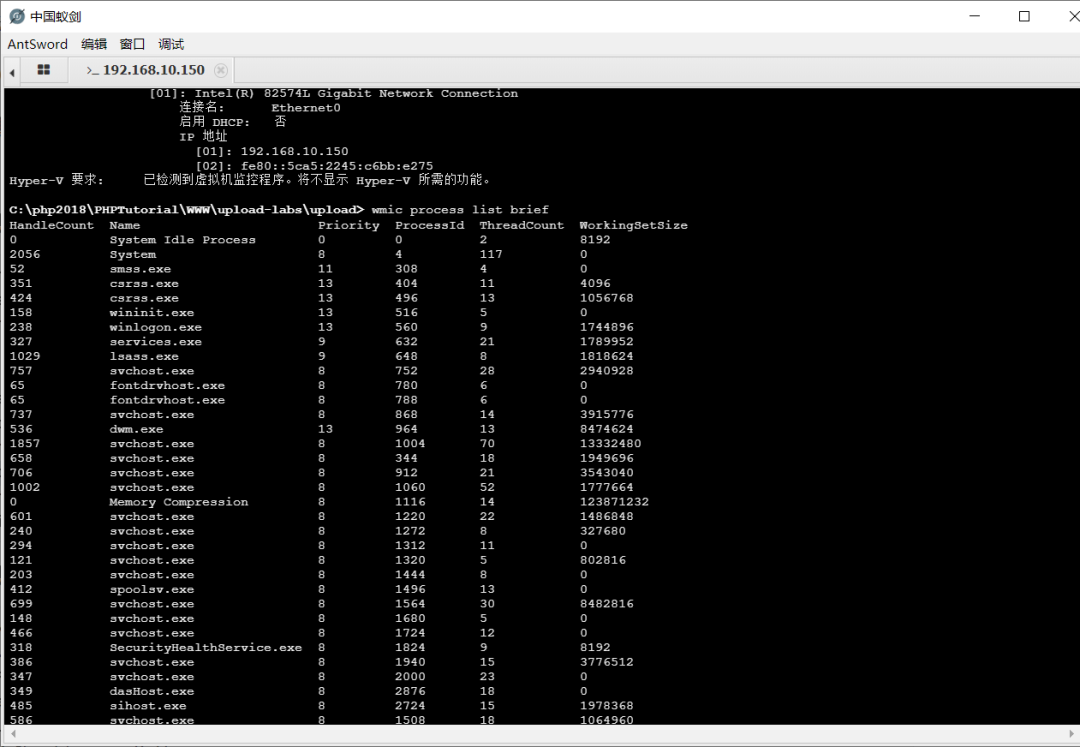Screen dimensions: 1080x747
Task: Open the 调试 menu
Action: pyautogui.click(x=171, y=44)
